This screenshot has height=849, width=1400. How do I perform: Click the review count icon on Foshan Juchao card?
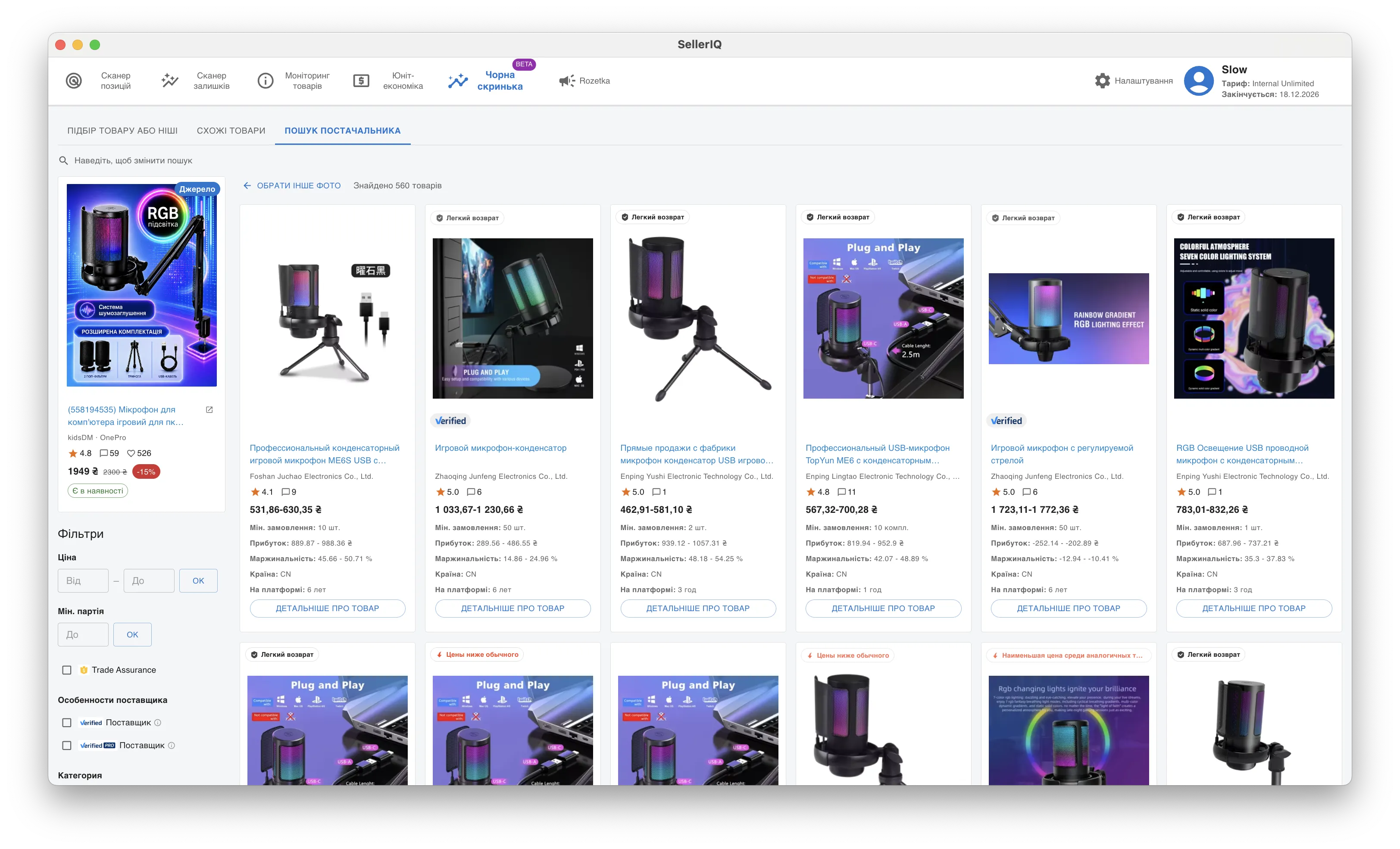click(285, 492)
